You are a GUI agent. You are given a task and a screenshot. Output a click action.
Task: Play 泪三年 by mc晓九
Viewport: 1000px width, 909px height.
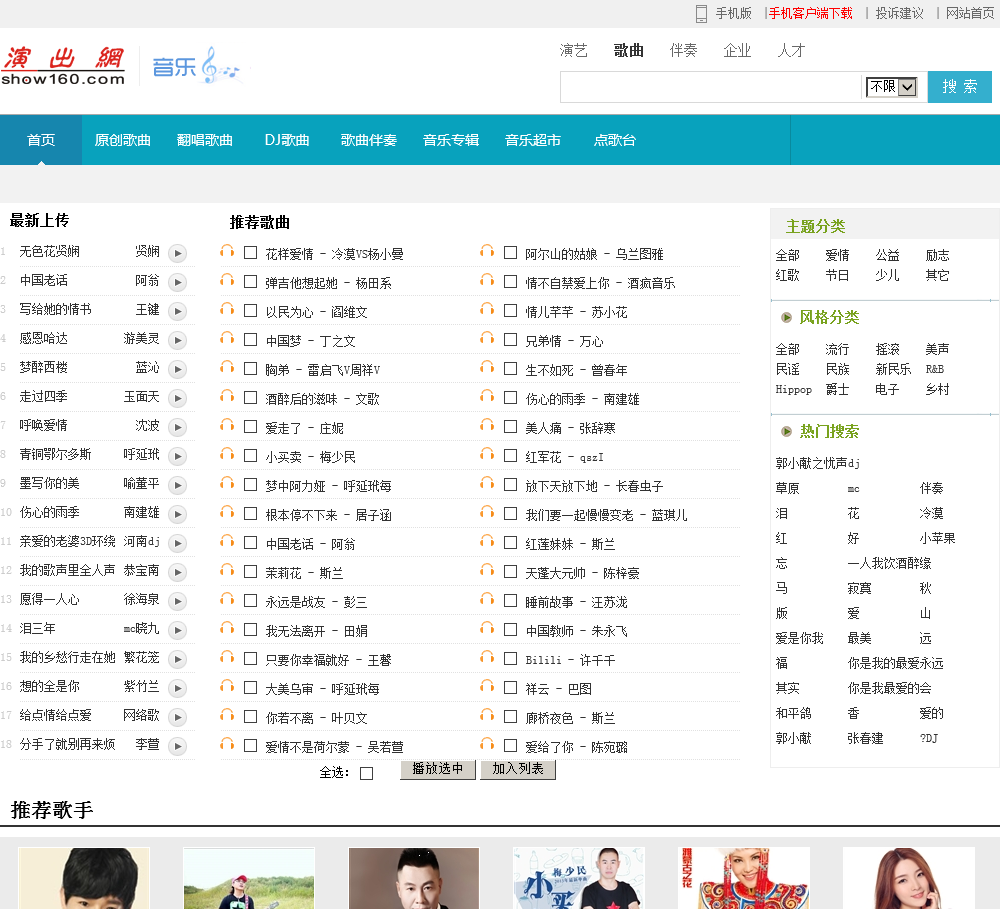(x=177, y=630)
